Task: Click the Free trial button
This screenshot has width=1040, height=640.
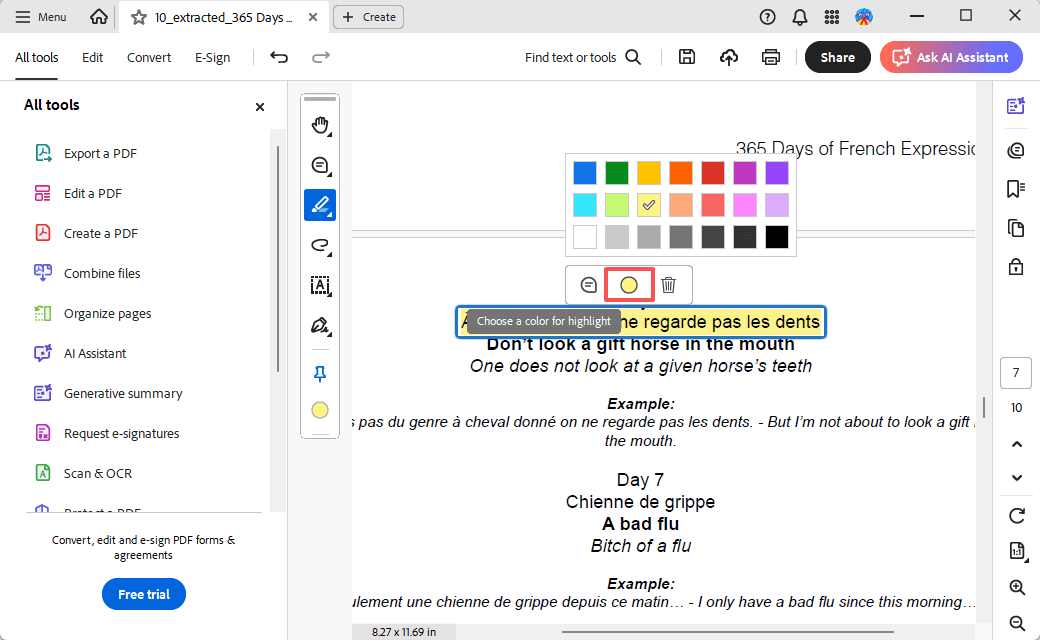Action: pos(144,594)
